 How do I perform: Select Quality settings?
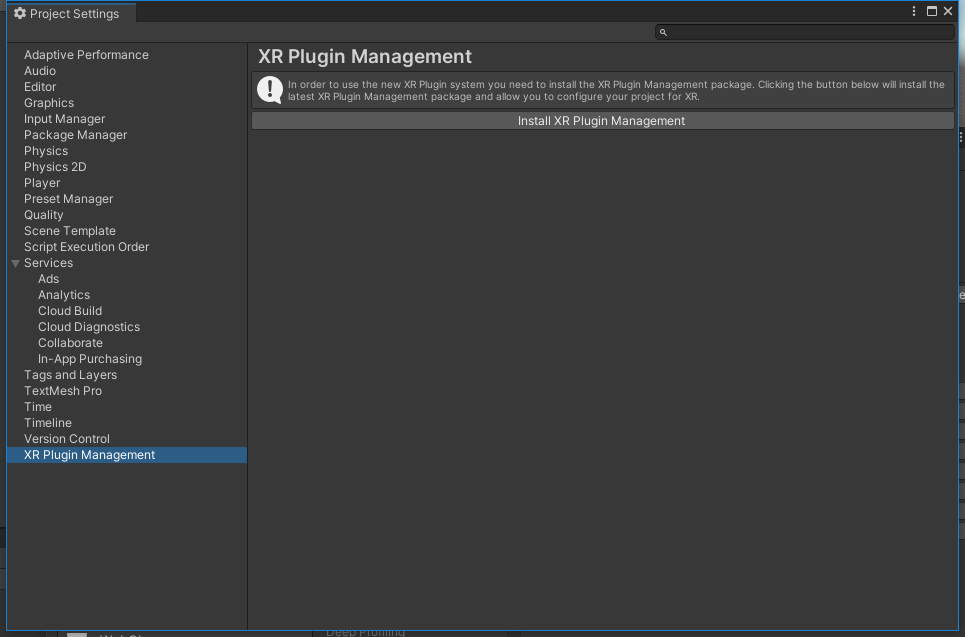click(44, 215)
